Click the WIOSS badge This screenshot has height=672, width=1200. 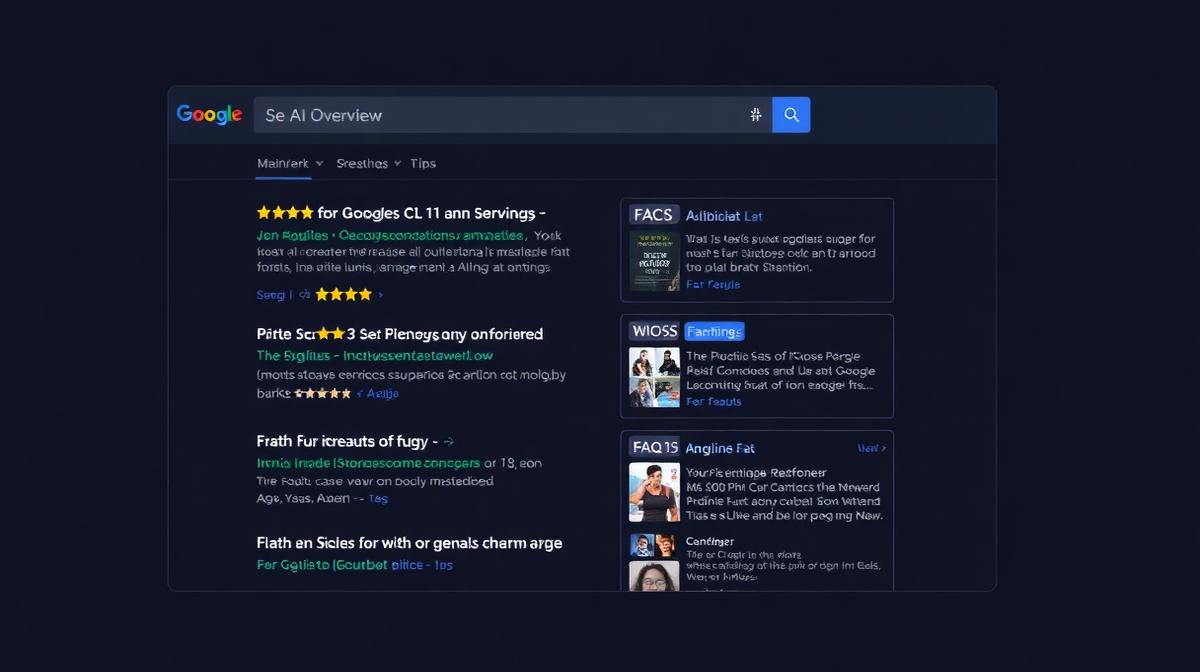655,331
